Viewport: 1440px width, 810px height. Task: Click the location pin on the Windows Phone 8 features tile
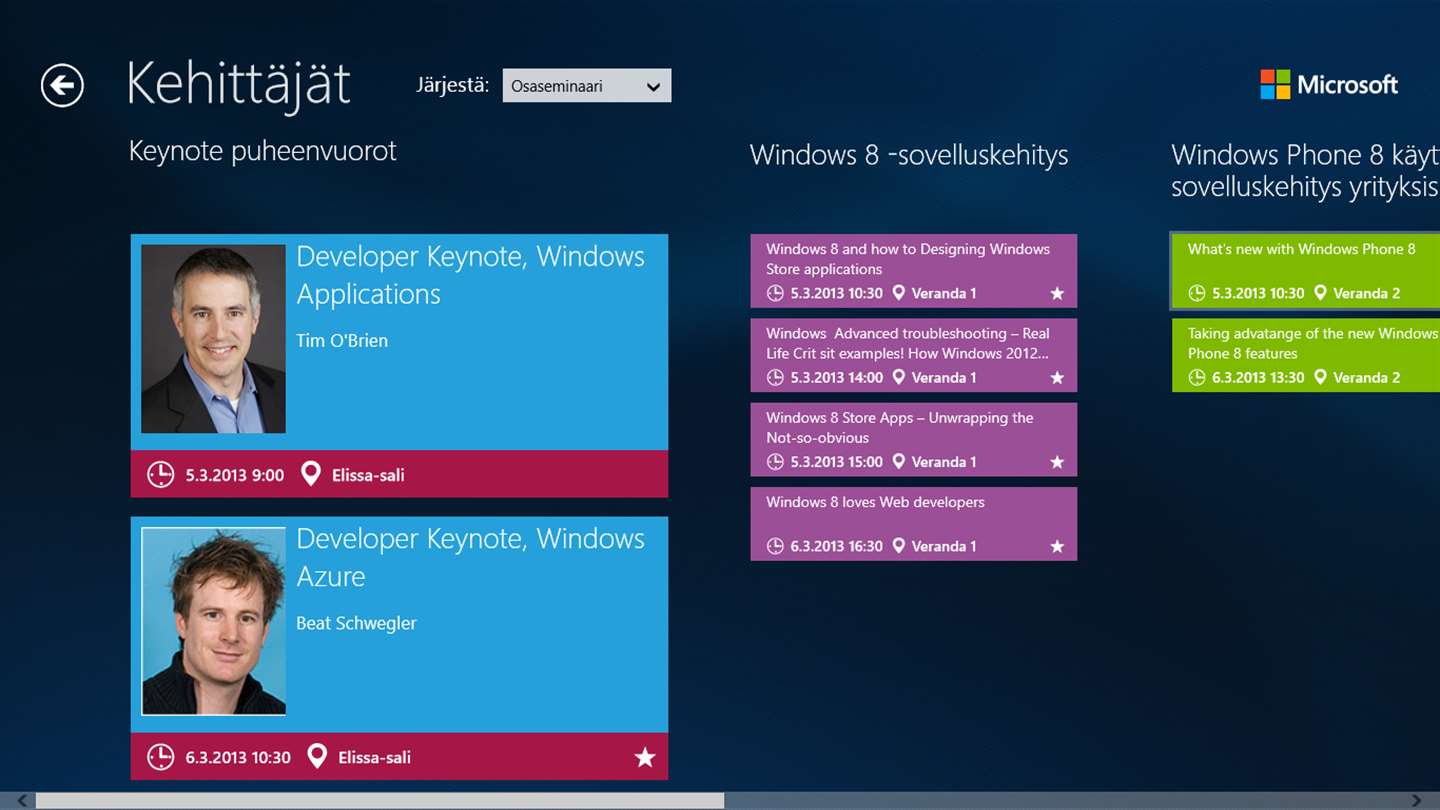(x=1320, y=377)
